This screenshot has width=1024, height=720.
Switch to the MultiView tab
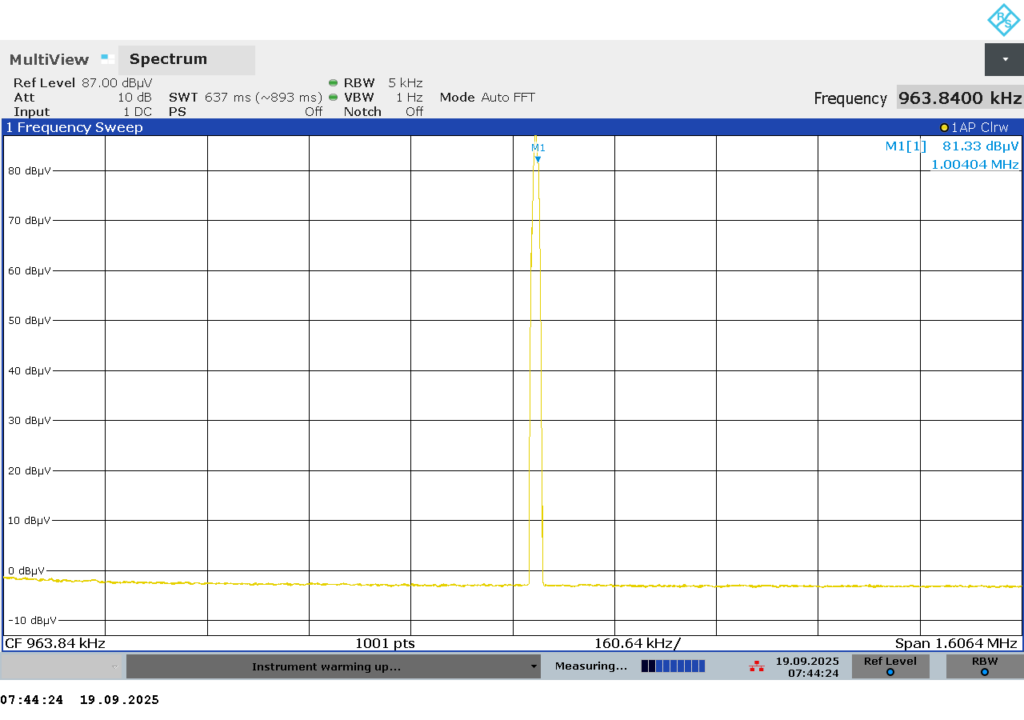(49, 60)
